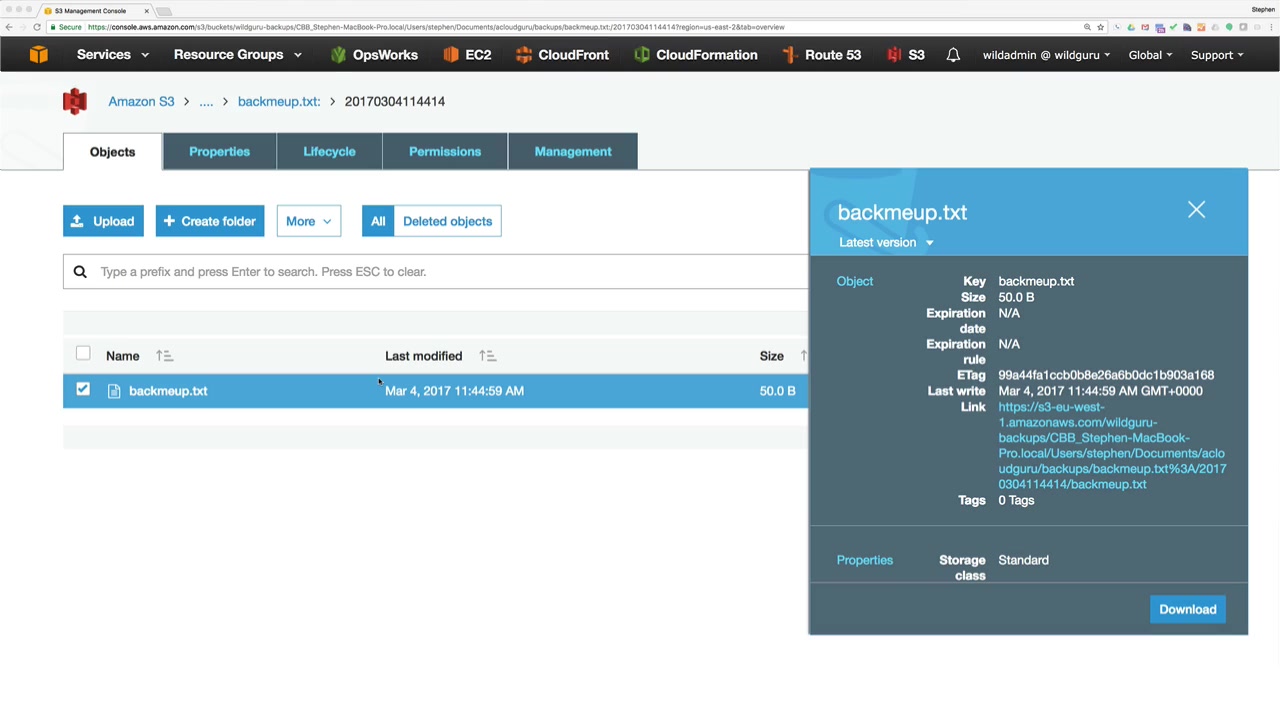
Task: Open the S3 shortcut in navbar
Action: [905, 55]
